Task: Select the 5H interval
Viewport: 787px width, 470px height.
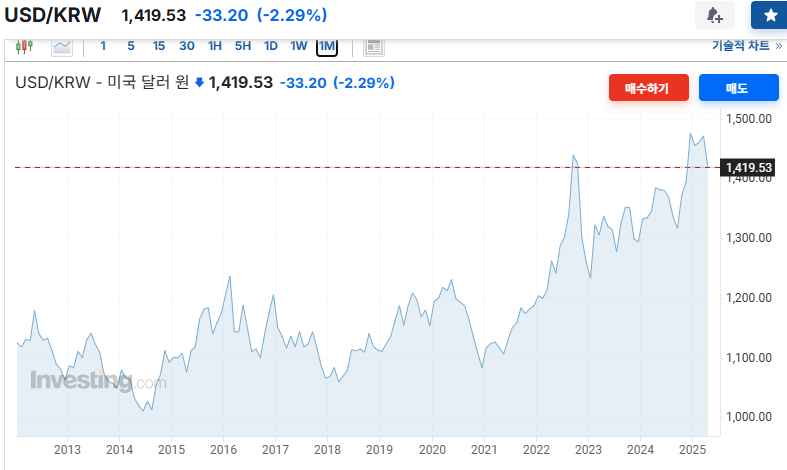Action: pyautogui.click(x=243, y=46)
